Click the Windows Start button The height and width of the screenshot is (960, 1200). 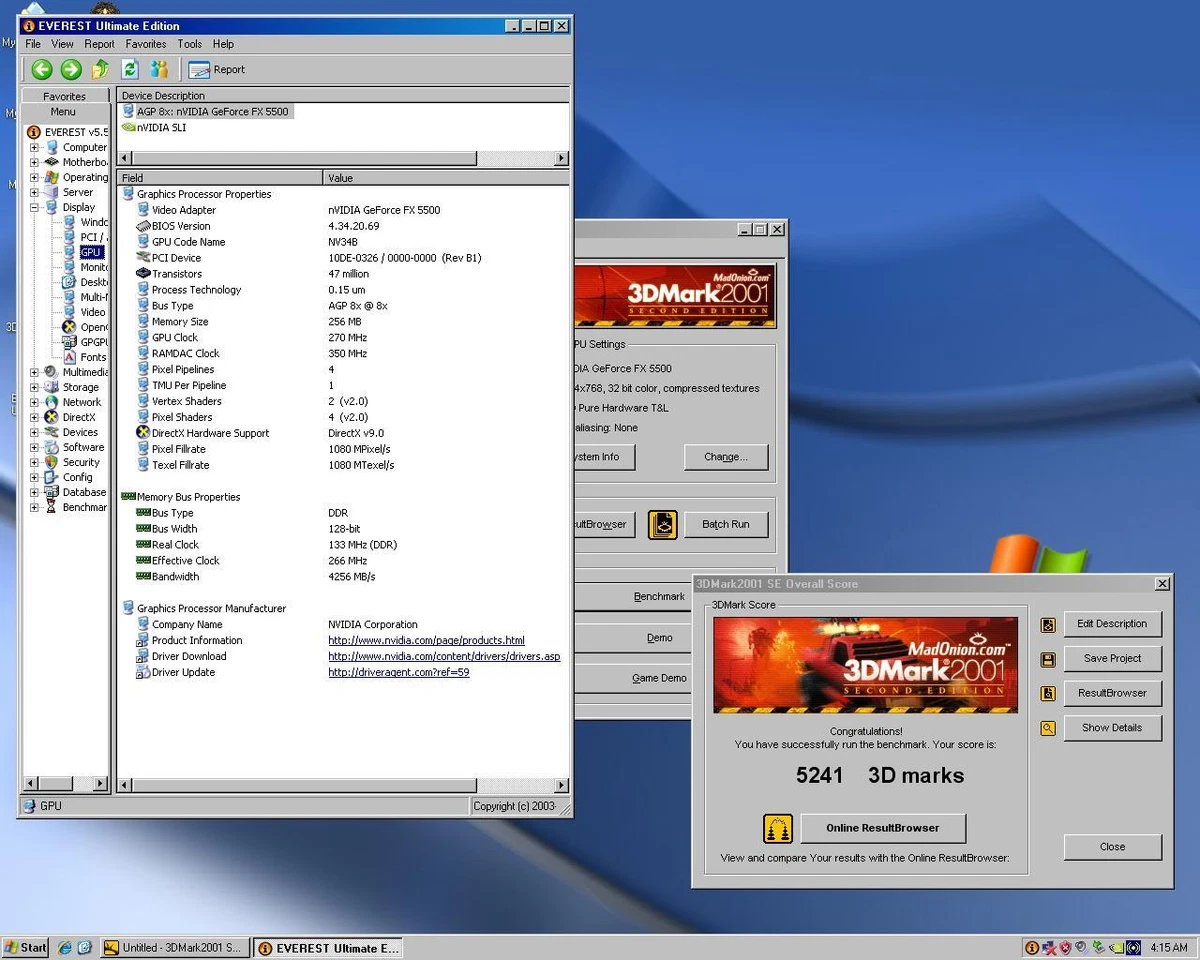(25, 947)
